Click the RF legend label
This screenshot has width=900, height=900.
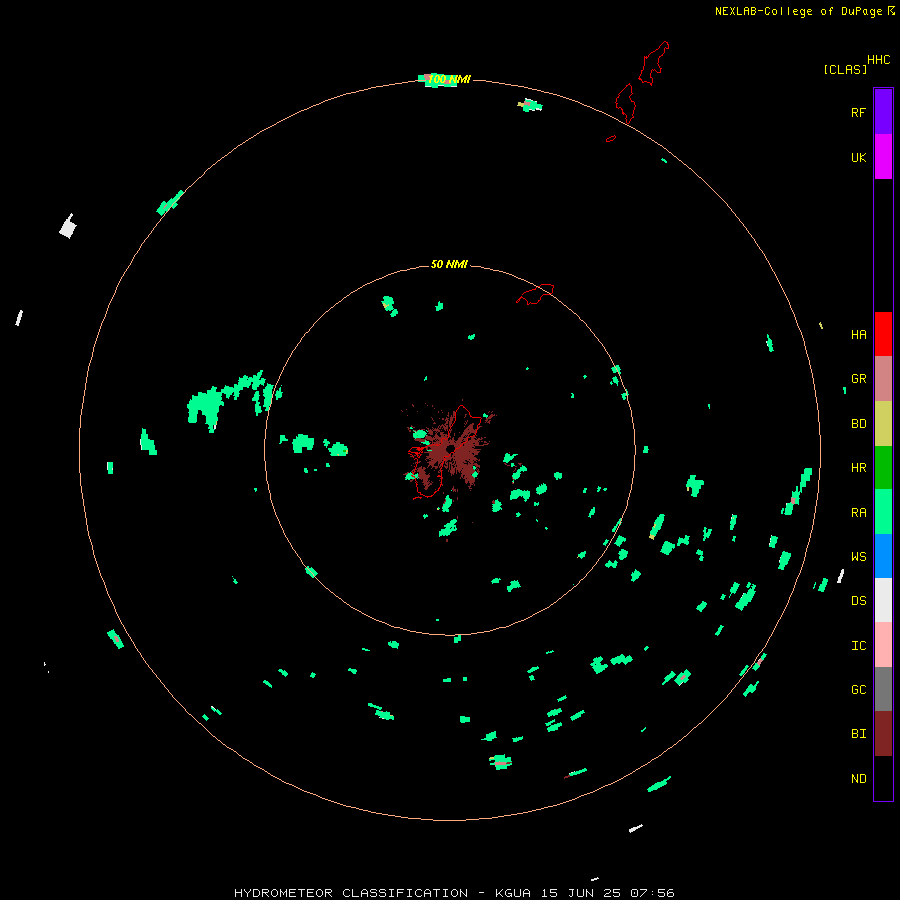(x=858, y=113)
